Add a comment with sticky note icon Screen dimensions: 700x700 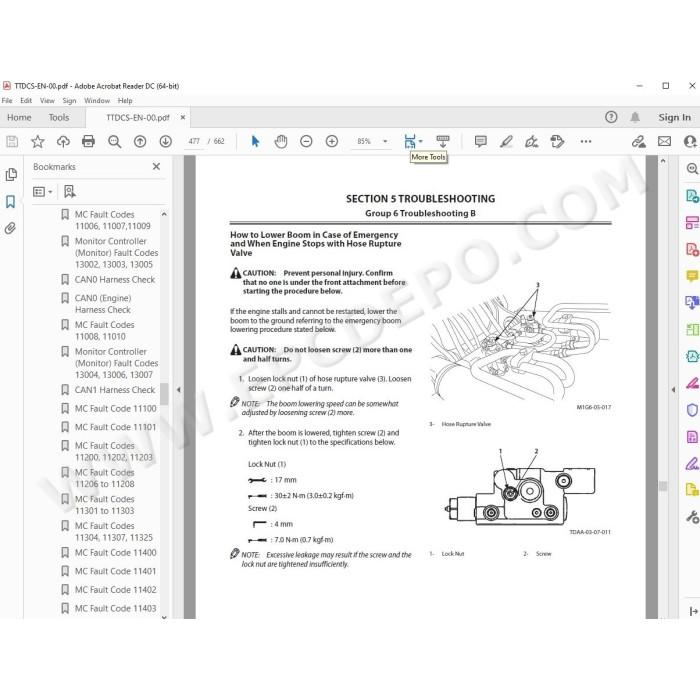tap(481, 142)
